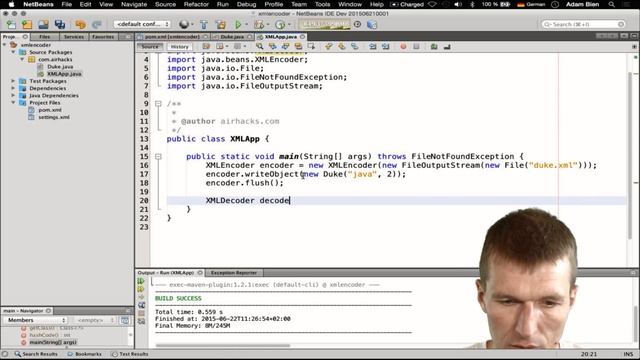Collapse the Source Packages tree node
The height and width of the screenshot is (360, 640).
(13, 52)
